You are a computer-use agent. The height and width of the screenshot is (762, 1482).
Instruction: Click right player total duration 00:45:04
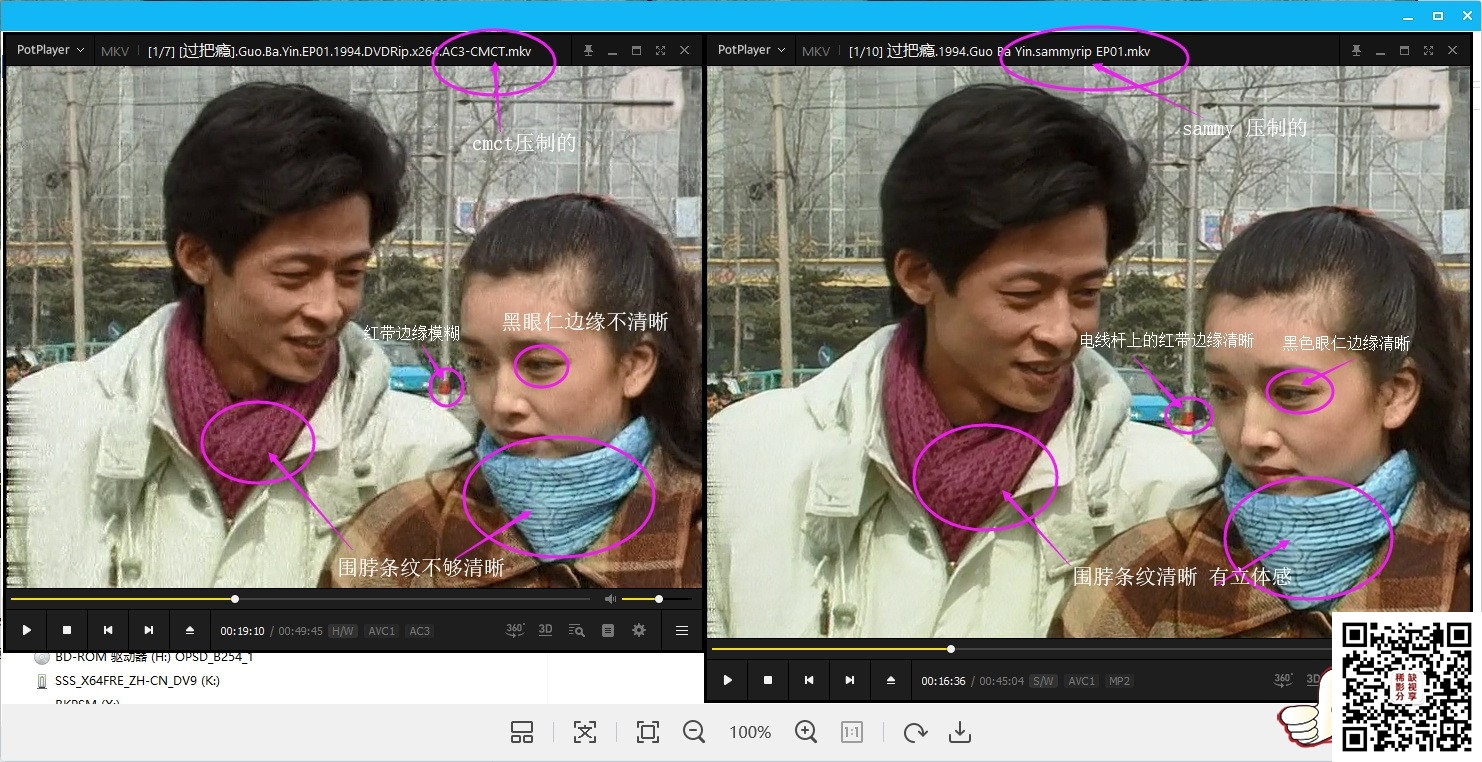tap(1002, 681)
